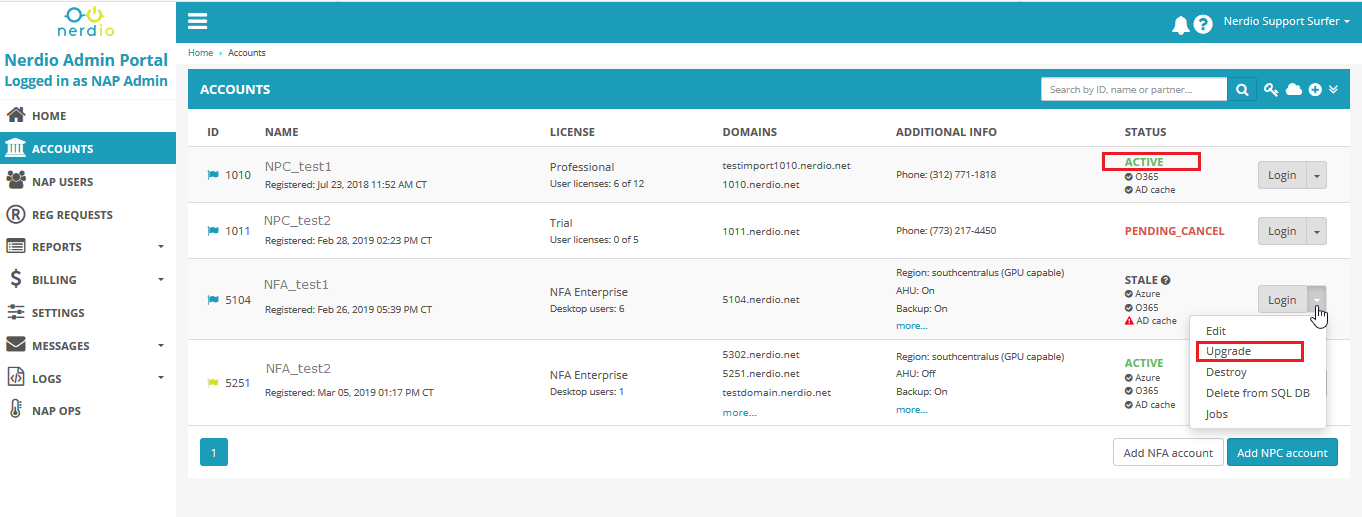Click more link in NFA_test2 additional info

click(911, 409)
